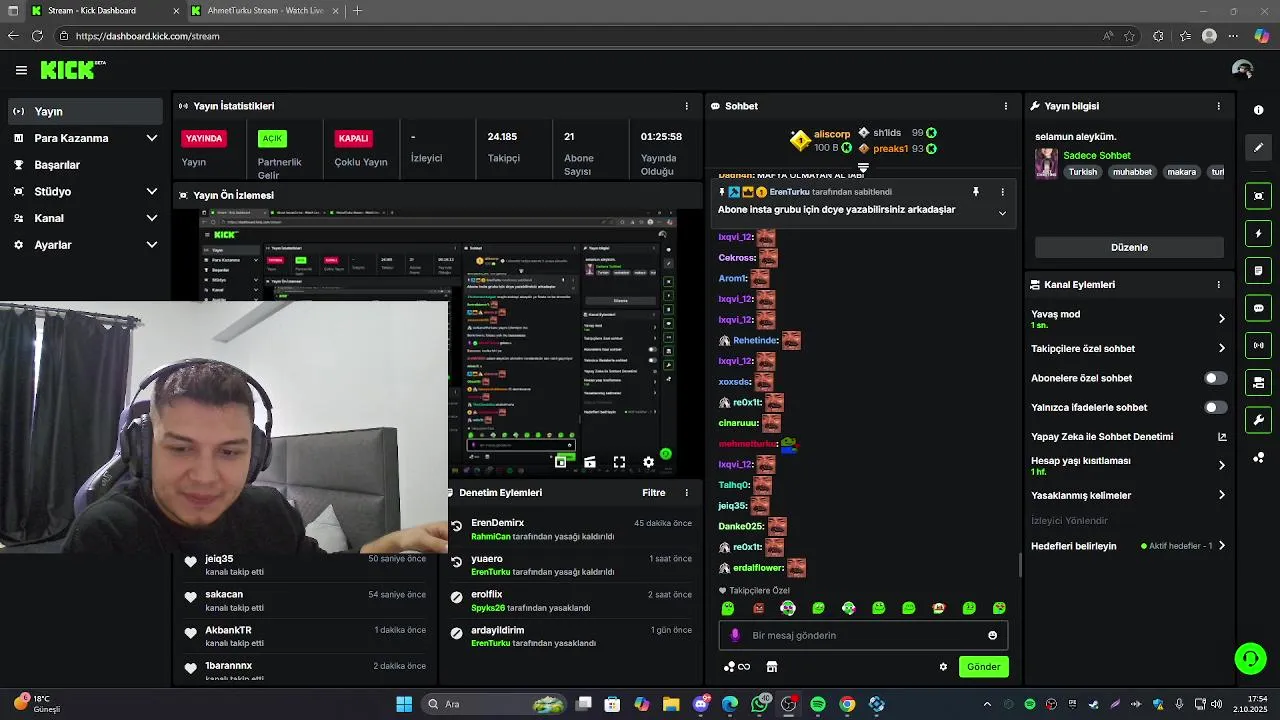The image size is (1280, 720).
Task: Enter fullscreen on the stream preview
Action: (x=619, y=462)
